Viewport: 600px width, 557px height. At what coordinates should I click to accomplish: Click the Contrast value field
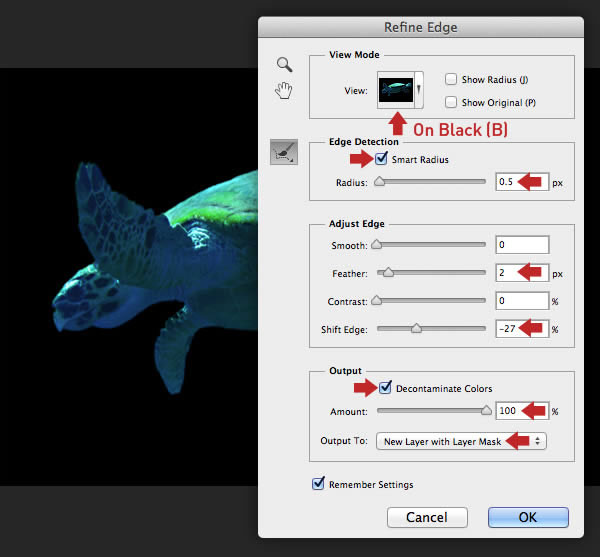coord(522,301)
